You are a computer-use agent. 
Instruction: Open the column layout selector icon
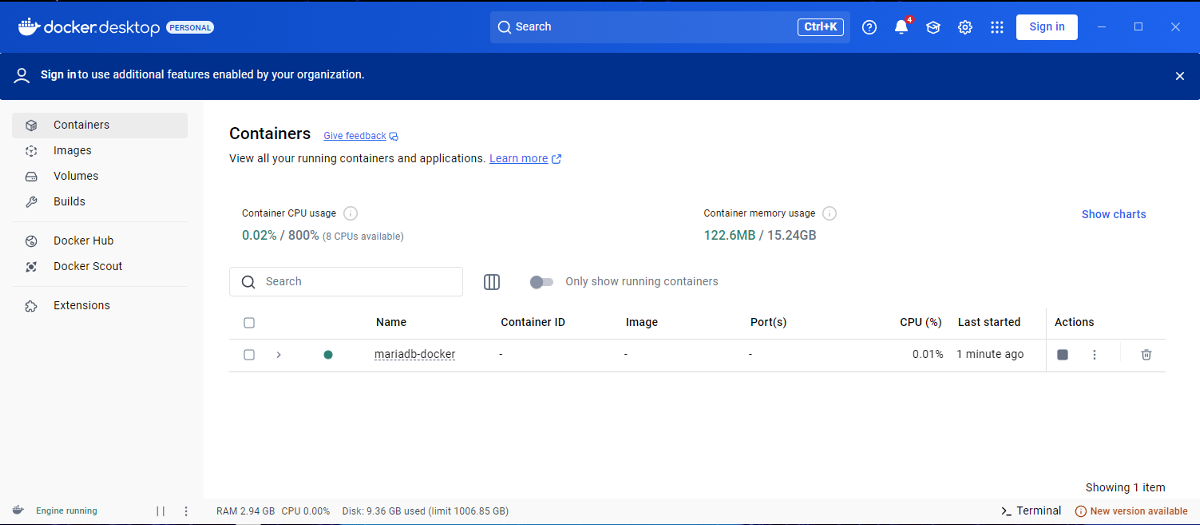point(492,282)
